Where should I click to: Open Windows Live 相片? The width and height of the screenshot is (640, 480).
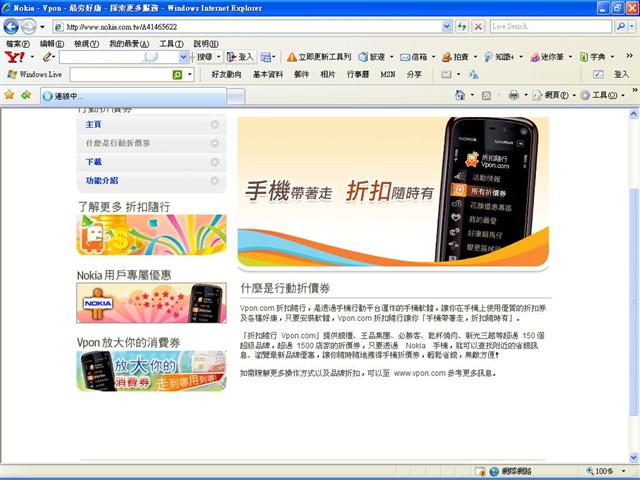328,74
